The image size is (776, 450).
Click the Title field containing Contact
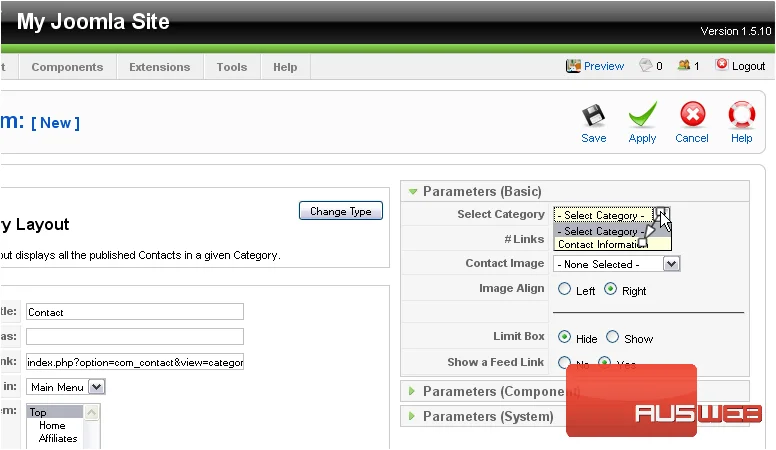[135, 312]
